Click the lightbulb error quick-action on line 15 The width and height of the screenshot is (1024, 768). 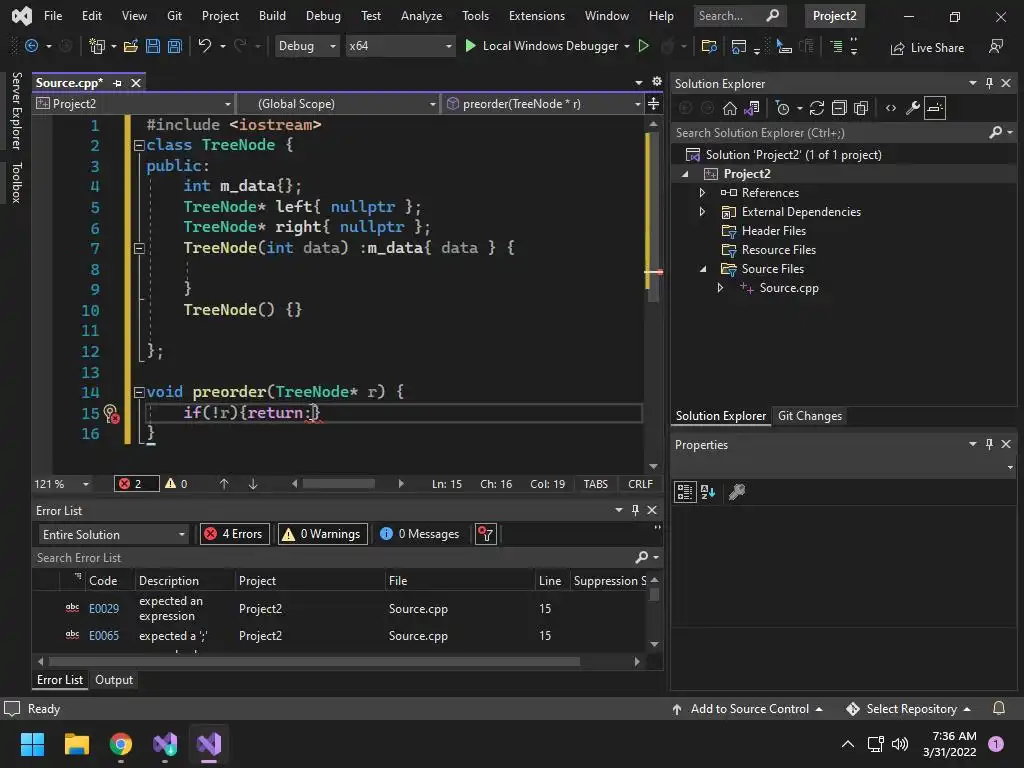coord(110,413)
